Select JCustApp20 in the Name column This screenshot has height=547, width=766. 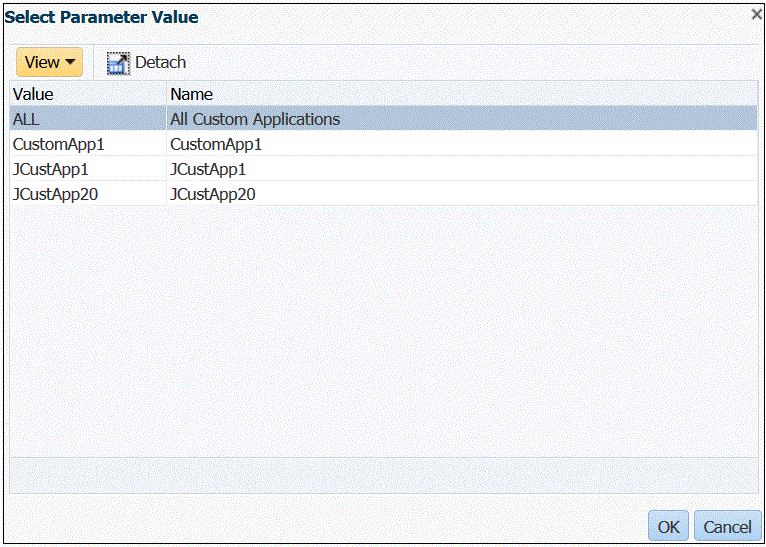(x=213, y=194)
